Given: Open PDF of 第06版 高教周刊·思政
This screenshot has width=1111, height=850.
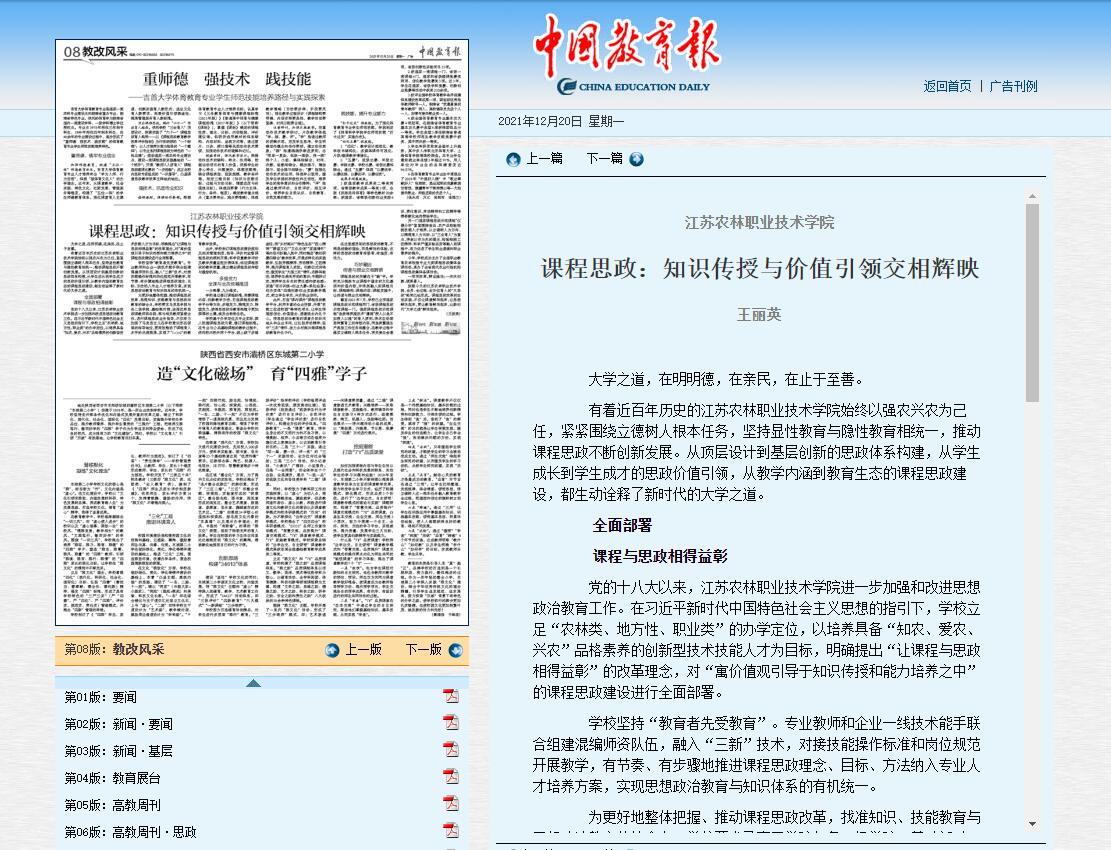Looking at the screenshot, I should (451, 831).
